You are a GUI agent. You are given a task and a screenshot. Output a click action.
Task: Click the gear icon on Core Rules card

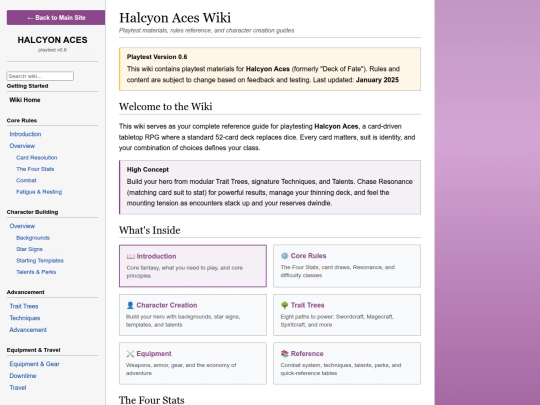[x=284, y=256]
